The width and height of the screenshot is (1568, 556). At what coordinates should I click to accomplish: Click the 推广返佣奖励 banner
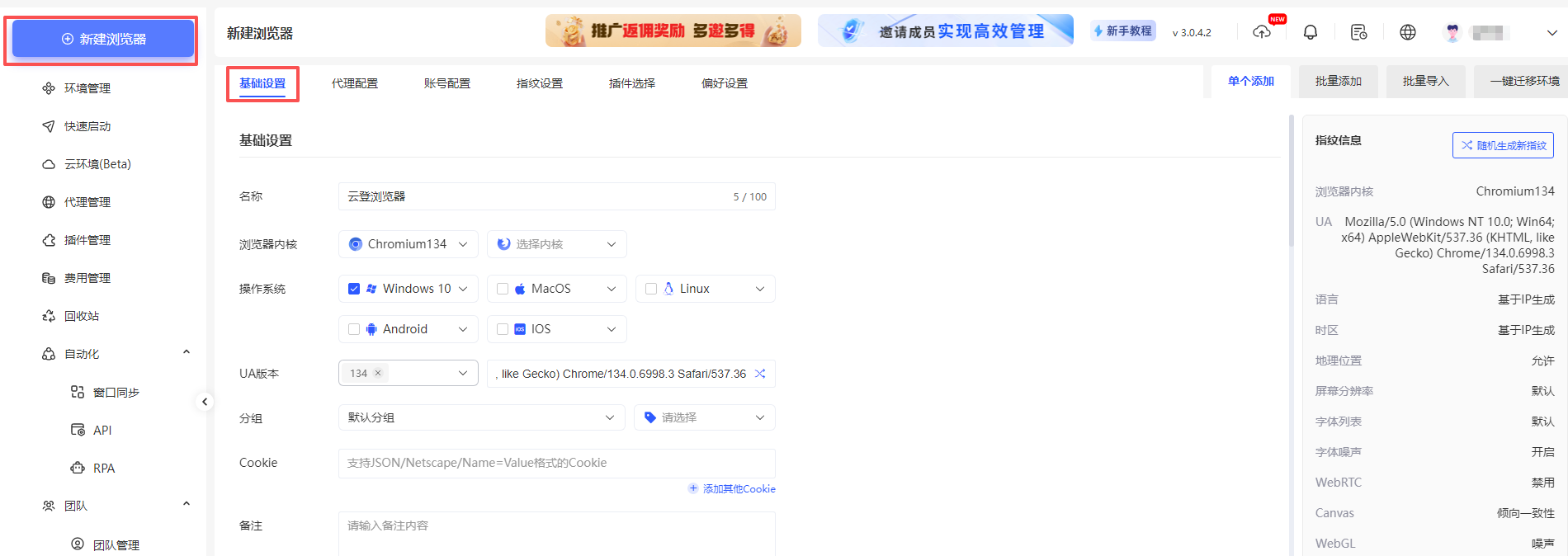(673, 31)
